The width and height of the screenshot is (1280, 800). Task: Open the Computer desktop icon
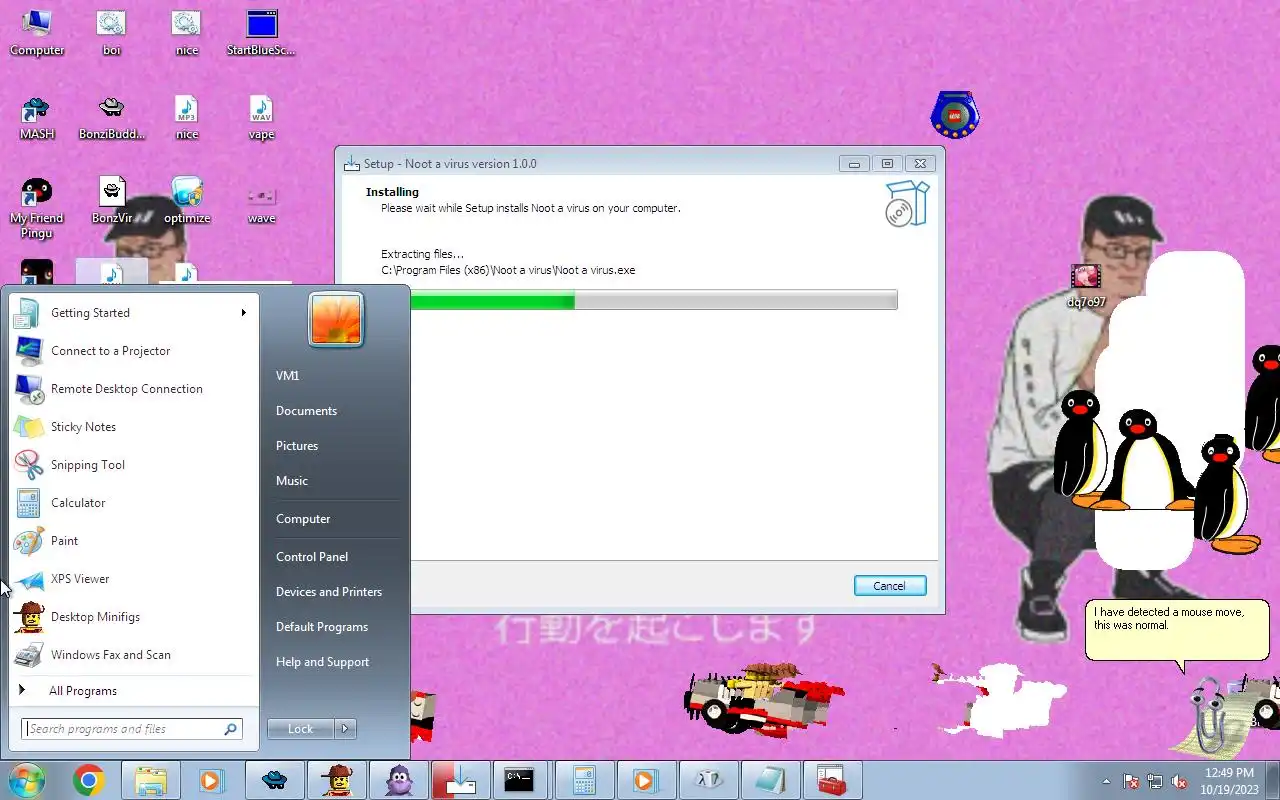point(37,32)
